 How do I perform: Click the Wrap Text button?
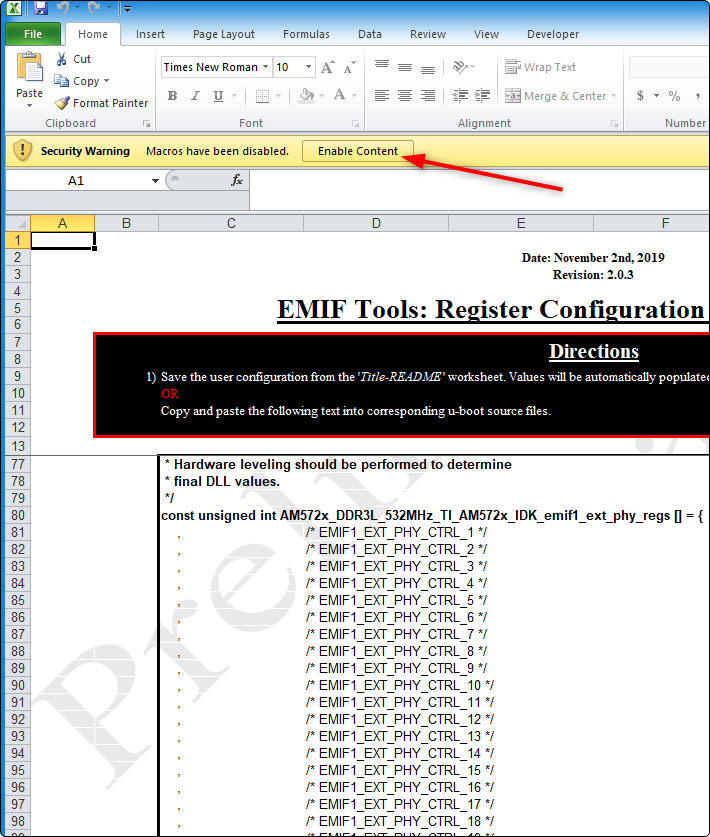pos(540,67)
